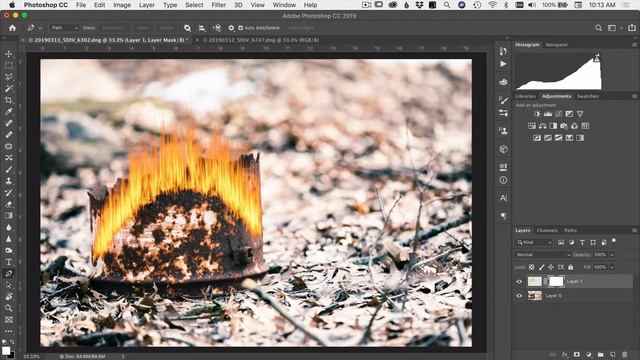This screenshot has width=640, height=360.
Task: Hide Layer 1 visibility eye
Action: pyautogui.click(x=519, y=281)
